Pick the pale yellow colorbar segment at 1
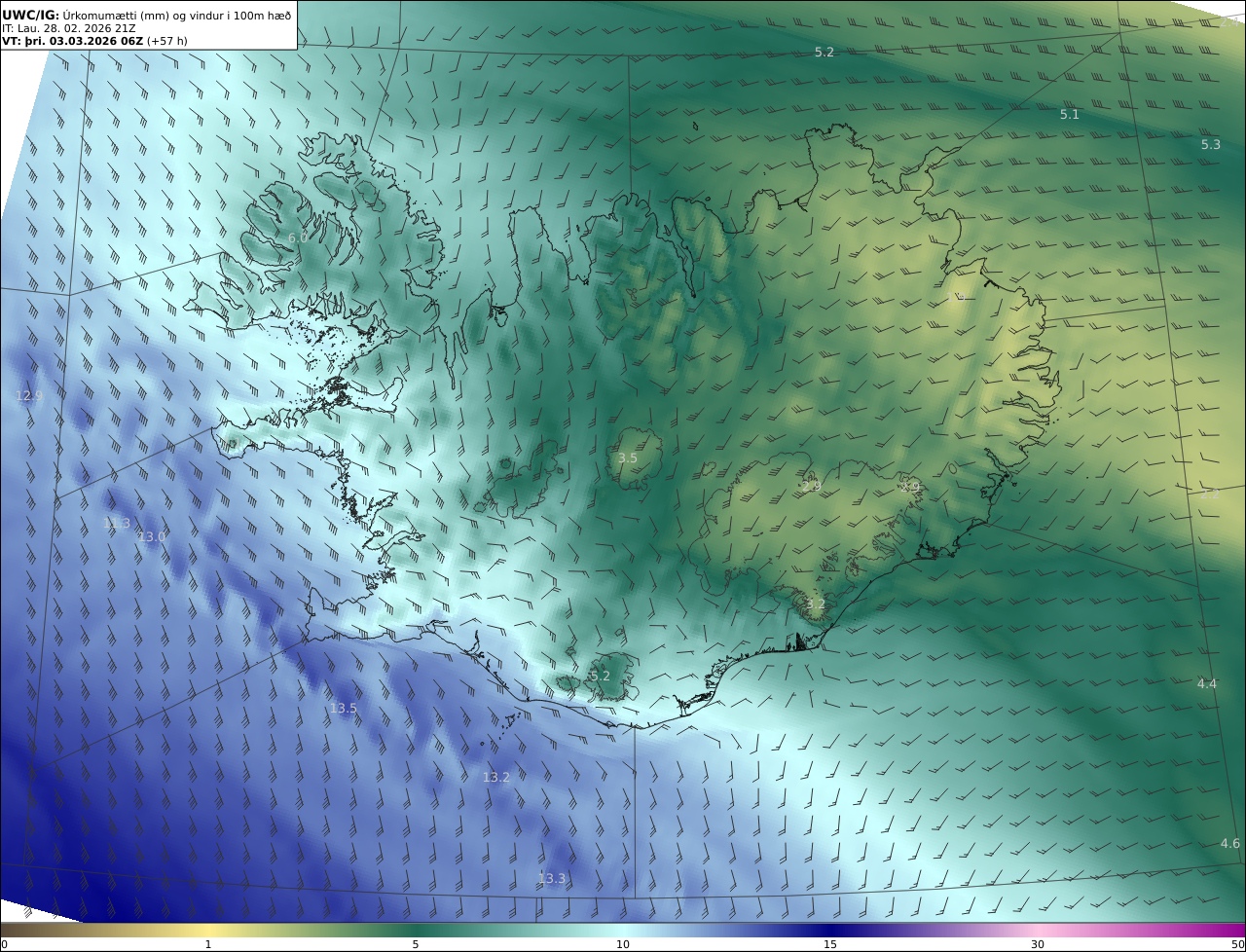This screenshot has height=952, width=1246. coord(207,930)
